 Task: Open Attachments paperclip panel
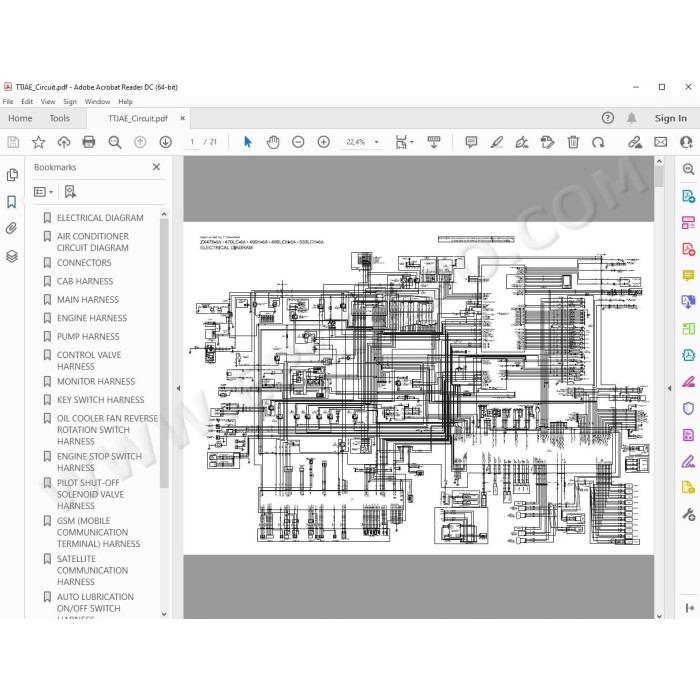pos(12,229)
